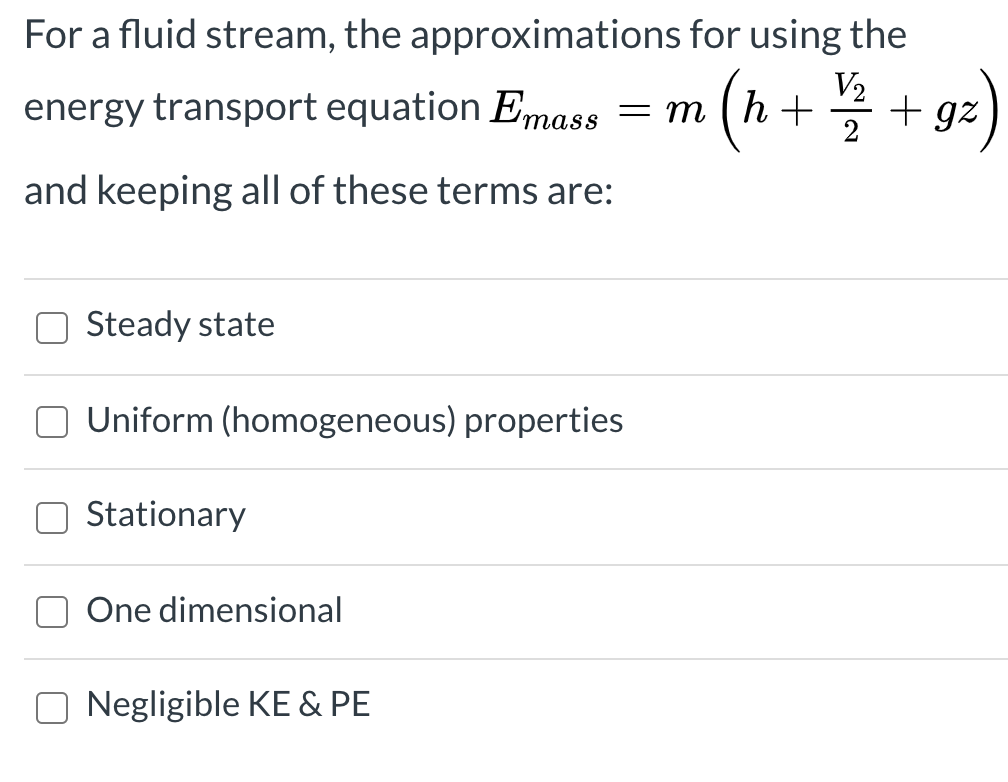Check the Stationary checkbox
Viewport: 1008px width, 782px height.
51,516
